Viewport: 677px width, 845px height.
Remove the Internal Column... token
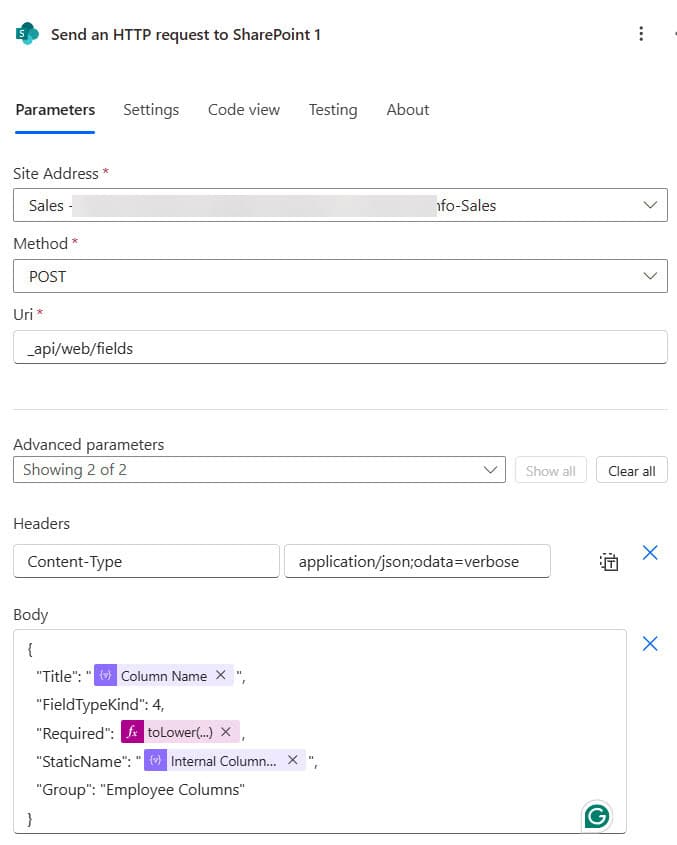tap(293, 760)
